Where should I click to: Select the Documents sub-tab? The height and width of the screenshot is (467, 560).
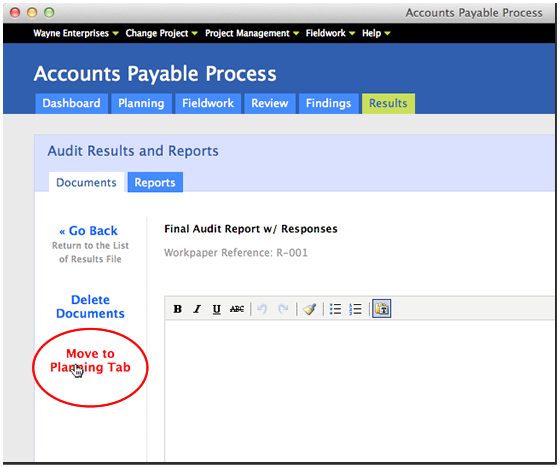[86, 182]
